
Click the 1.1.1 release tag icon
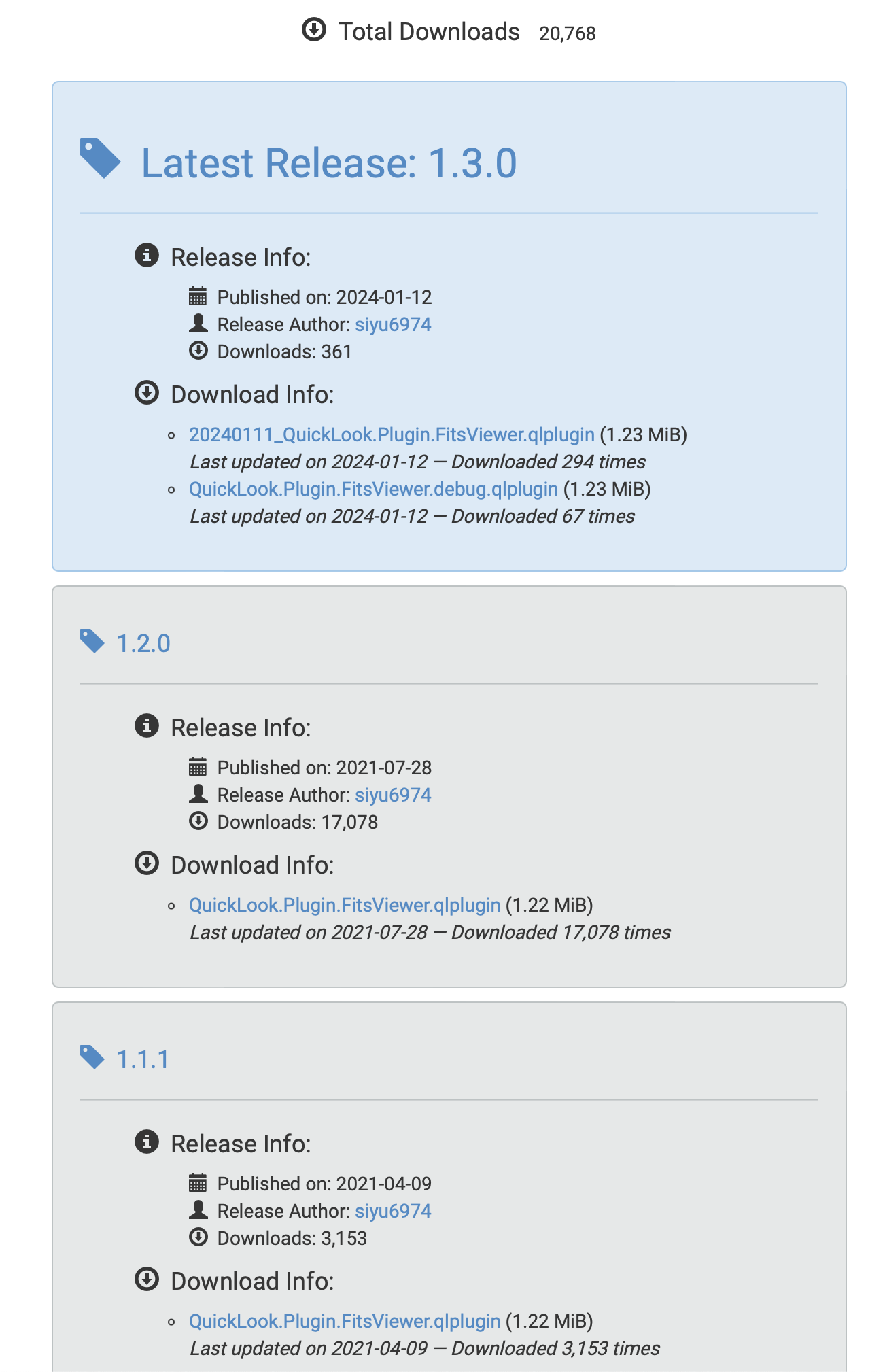pos(92,1057)
